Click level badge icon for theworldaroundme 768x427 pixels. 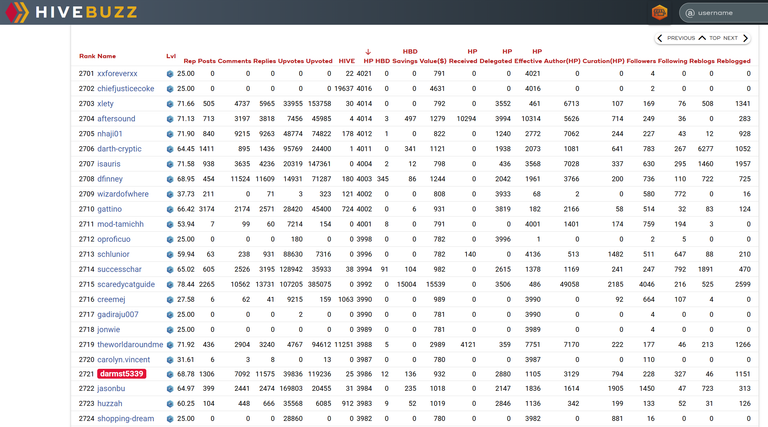point(170,345)
